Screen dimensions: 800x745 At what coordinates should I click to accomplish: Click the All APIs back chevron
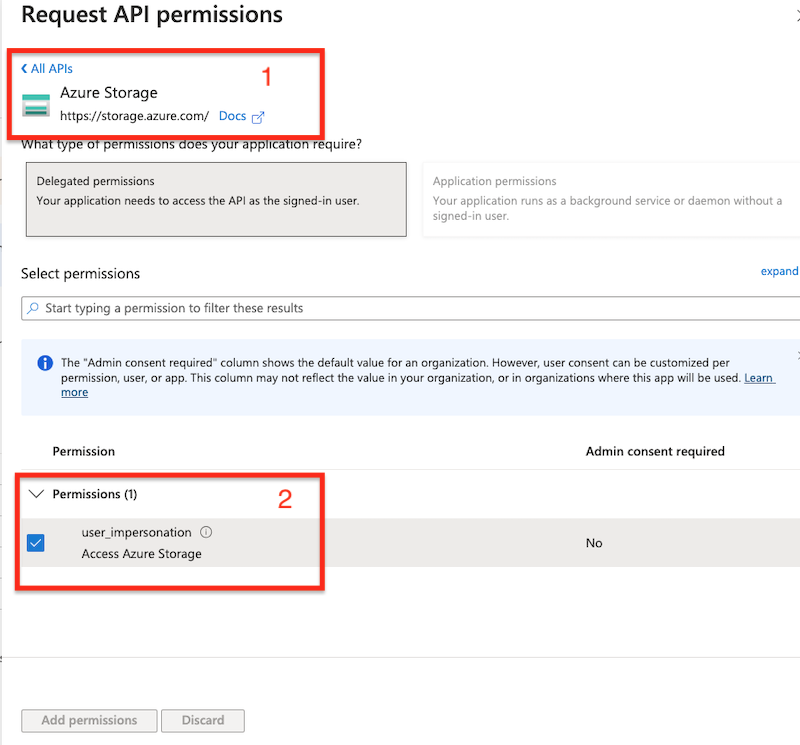point(24,68)
